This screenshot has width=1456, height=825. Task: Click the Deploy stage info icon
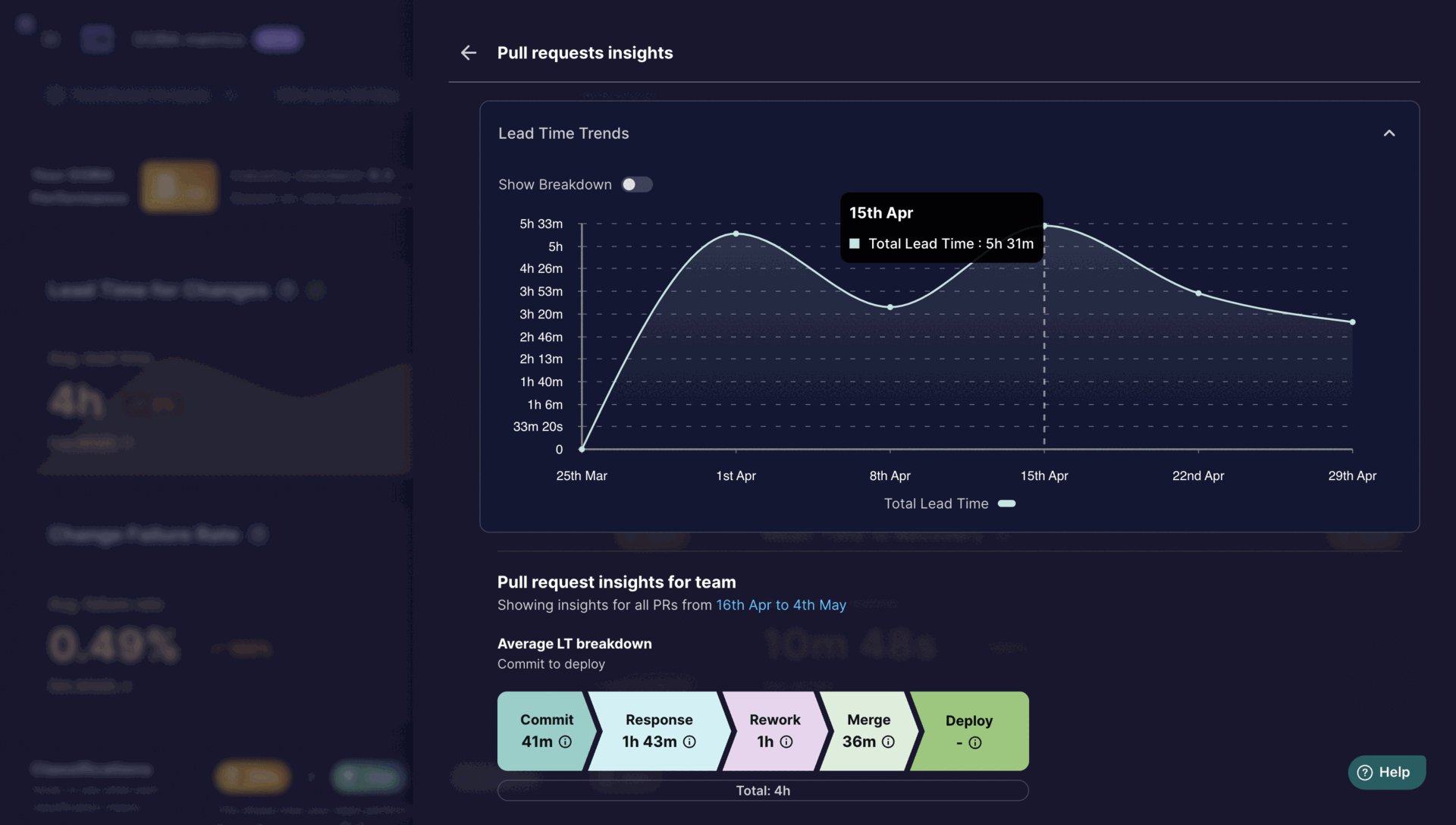point(975,742)
